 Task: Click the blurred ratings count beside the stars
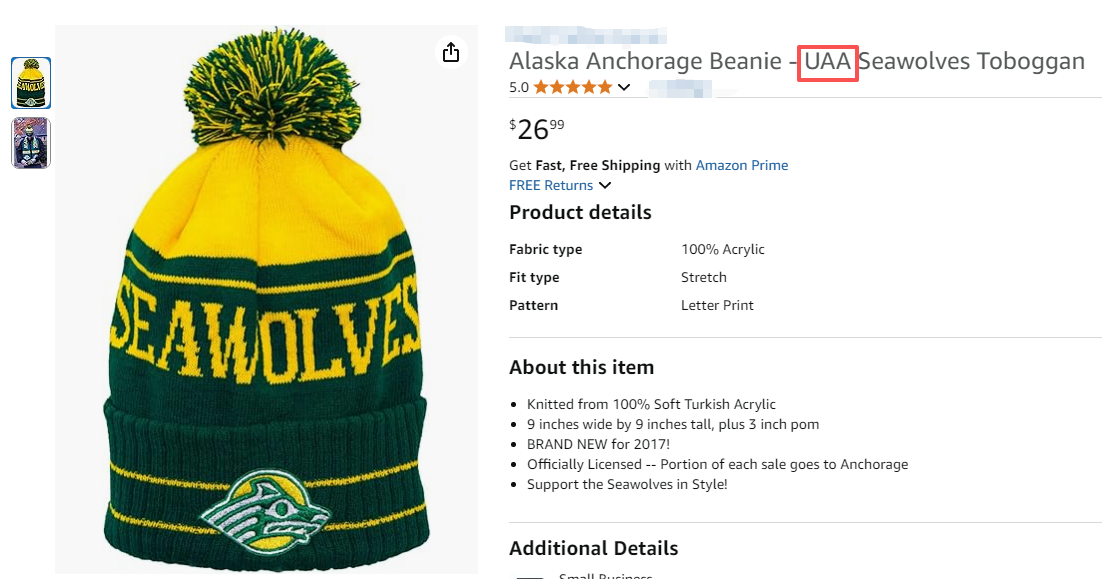(680, 88)
